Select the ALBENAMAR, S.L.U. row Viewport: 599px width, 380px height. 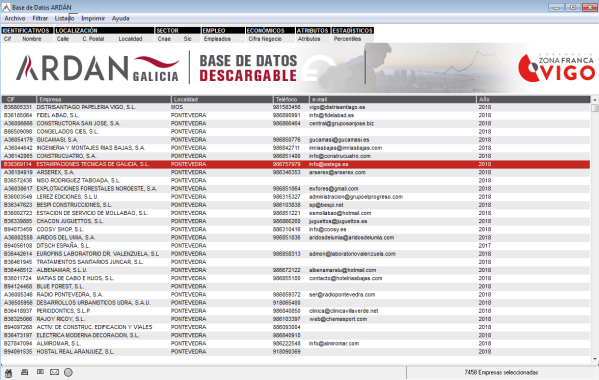pyautogui.click(x=296, y=270)
